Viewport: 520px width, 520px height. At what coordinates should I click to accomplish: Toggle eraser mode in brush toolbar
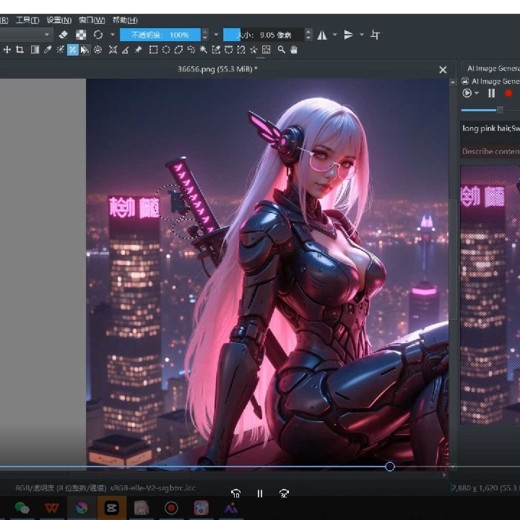[x=63, y=35]
